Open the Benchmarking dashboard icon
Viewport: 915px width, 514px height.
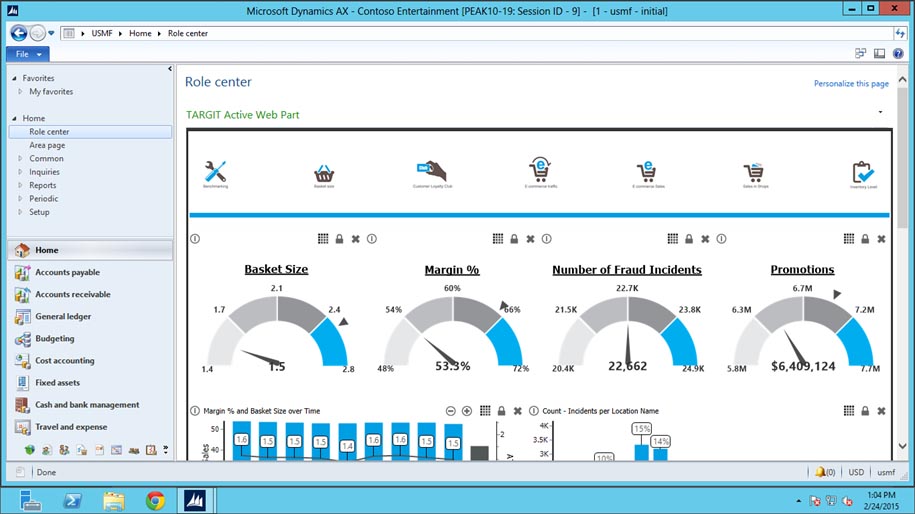215,171
